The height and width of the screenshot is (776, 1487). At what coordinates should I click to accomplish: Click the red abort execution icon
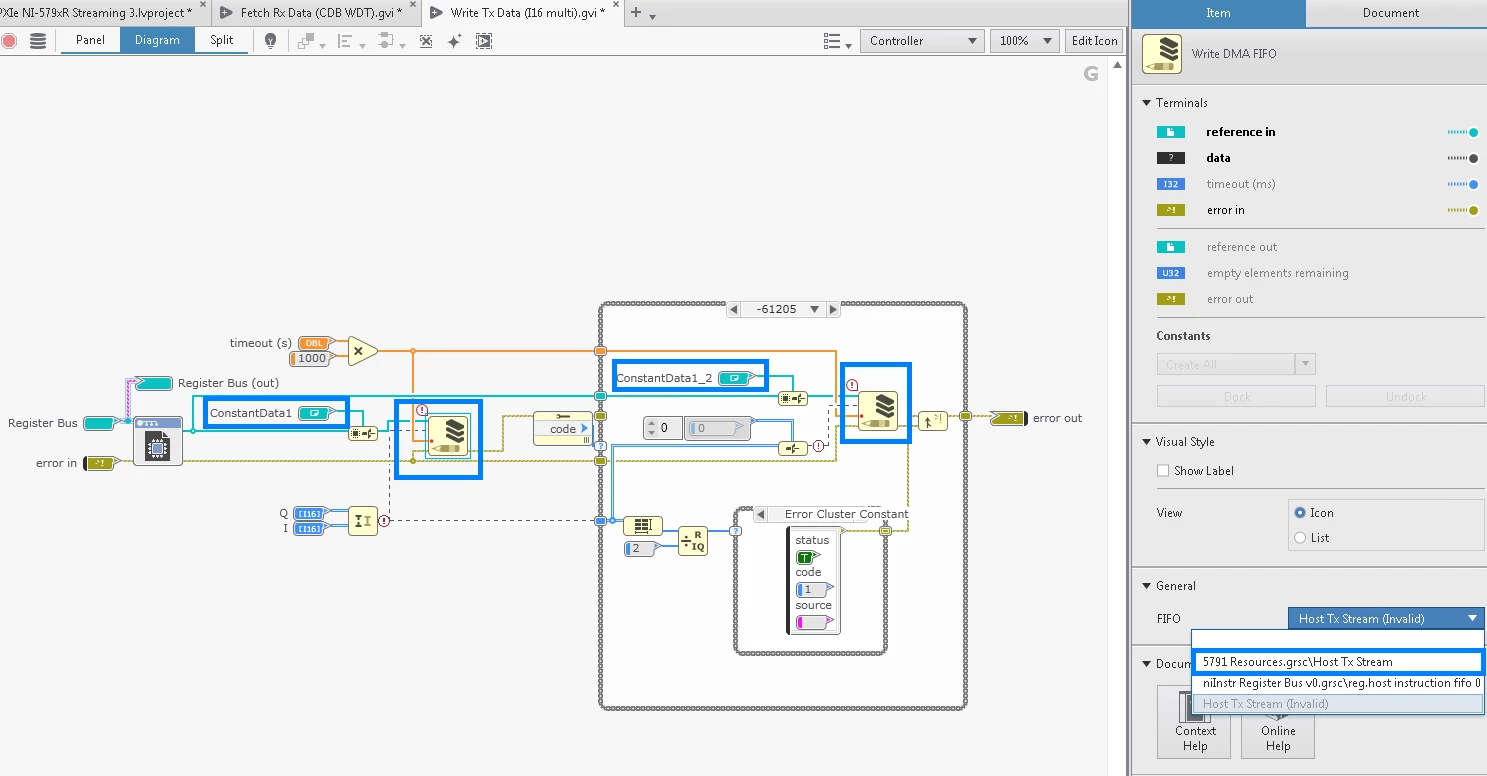point(9,40)
